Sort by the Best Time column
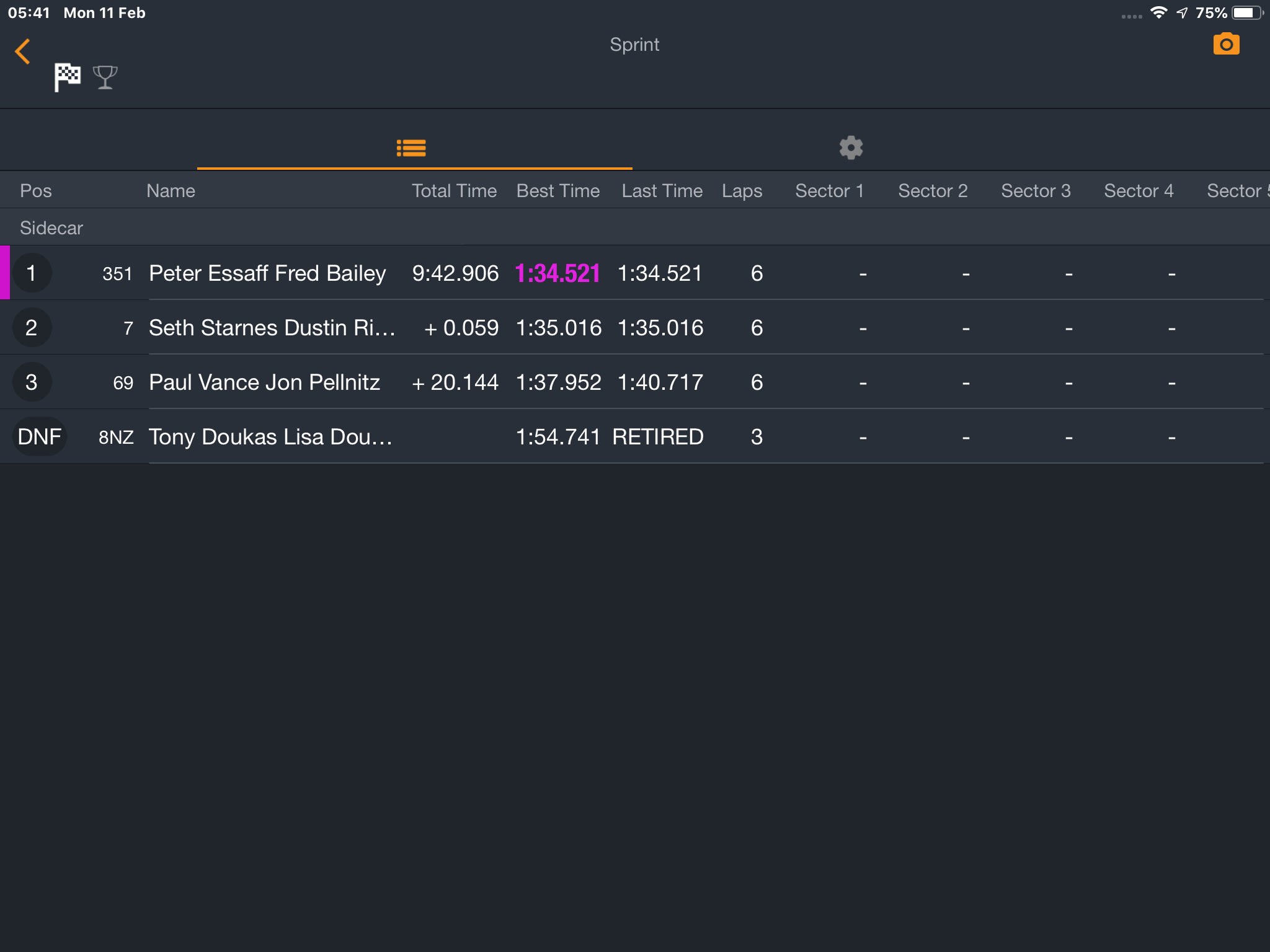Image resolution: width=1270 pixels, height=952 pixels. [557, 190]
